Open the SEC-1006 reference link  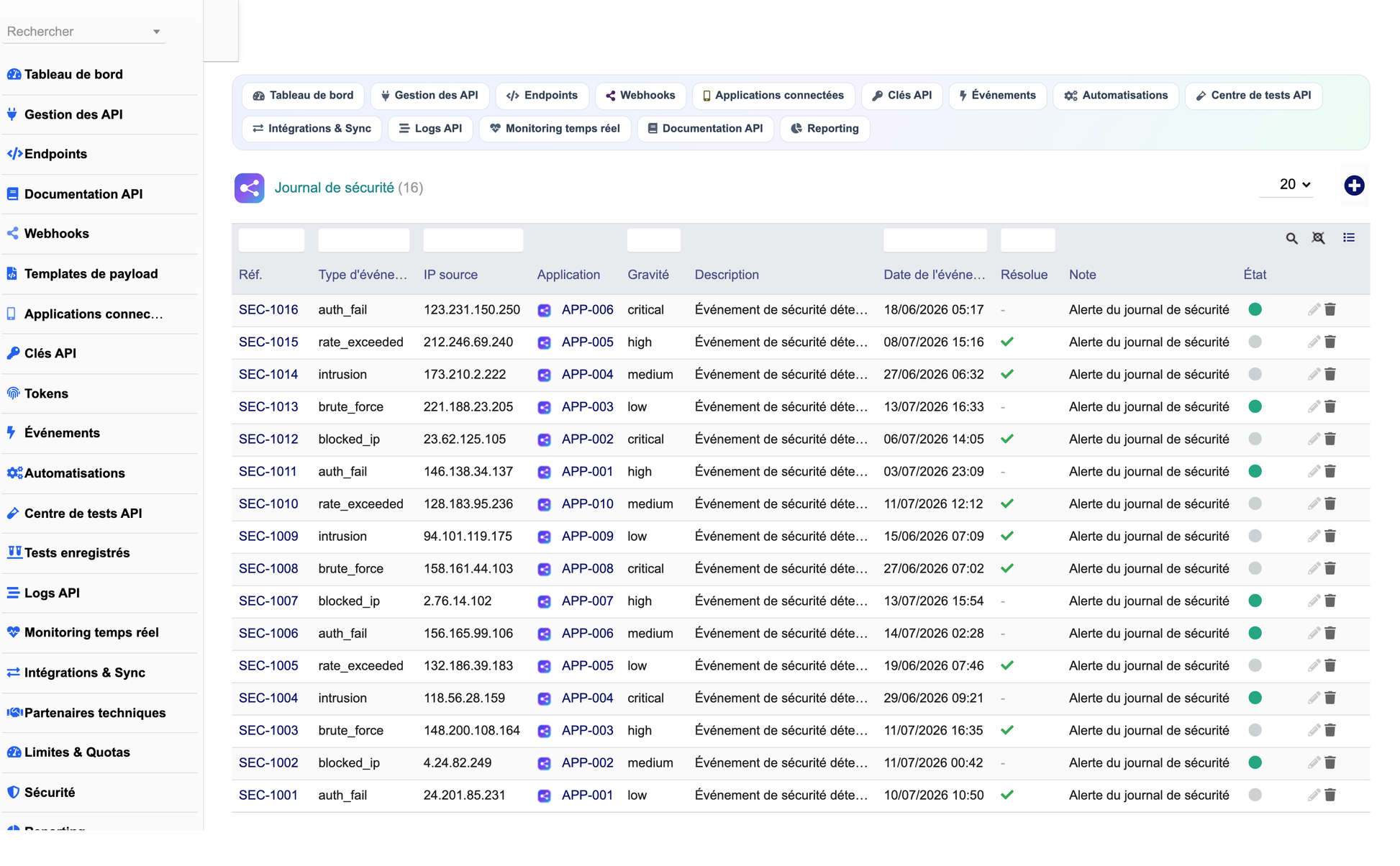click(268, 633)
